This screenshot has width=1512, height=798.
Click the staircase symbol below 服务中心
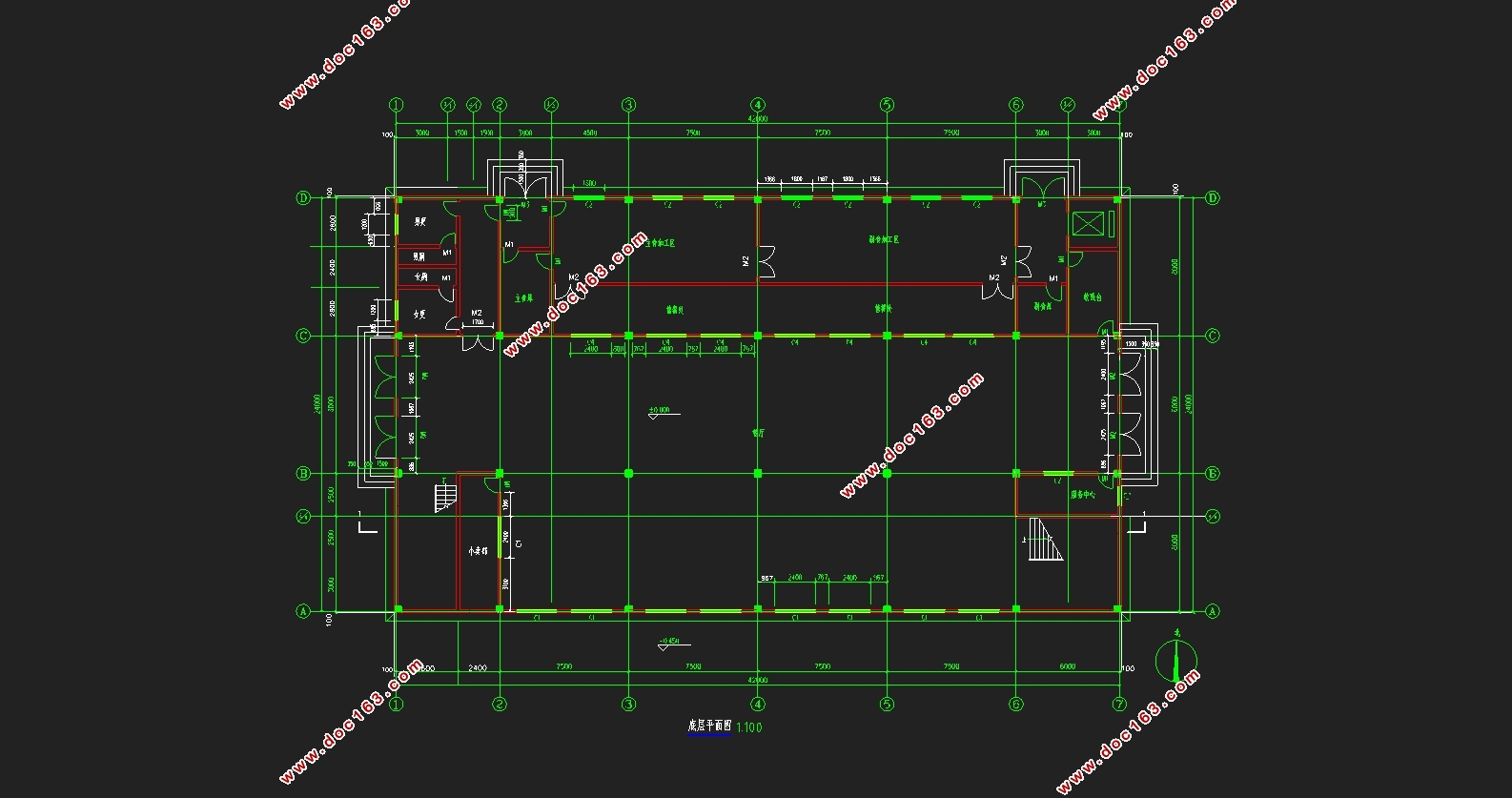(x=1045, y=540)
